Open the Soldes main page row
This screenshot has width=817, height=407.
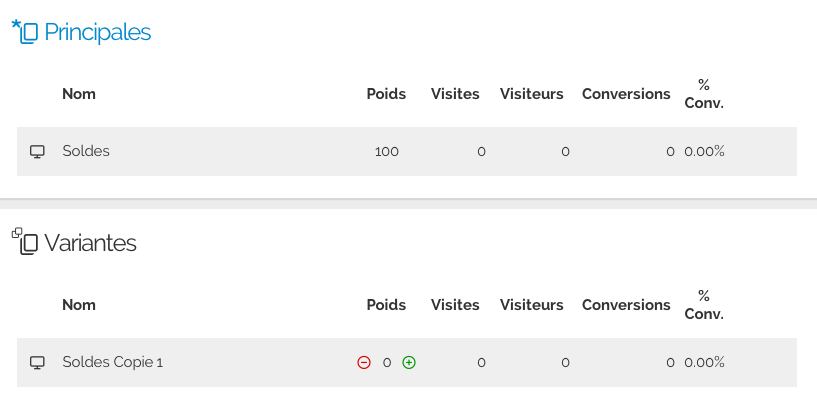(86, 151)
